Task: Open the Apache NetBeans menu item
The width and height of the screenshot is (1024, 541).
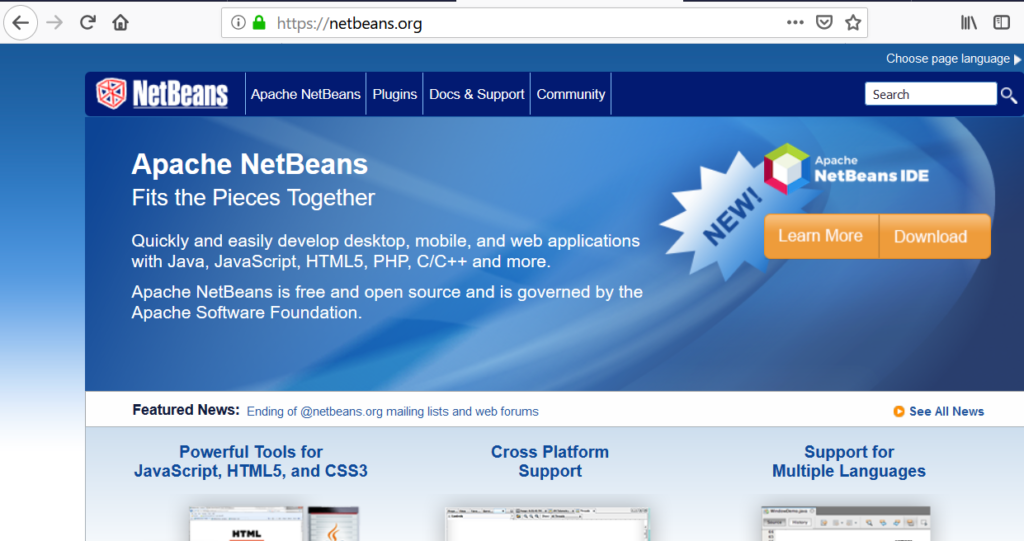Action: (305, 94)
